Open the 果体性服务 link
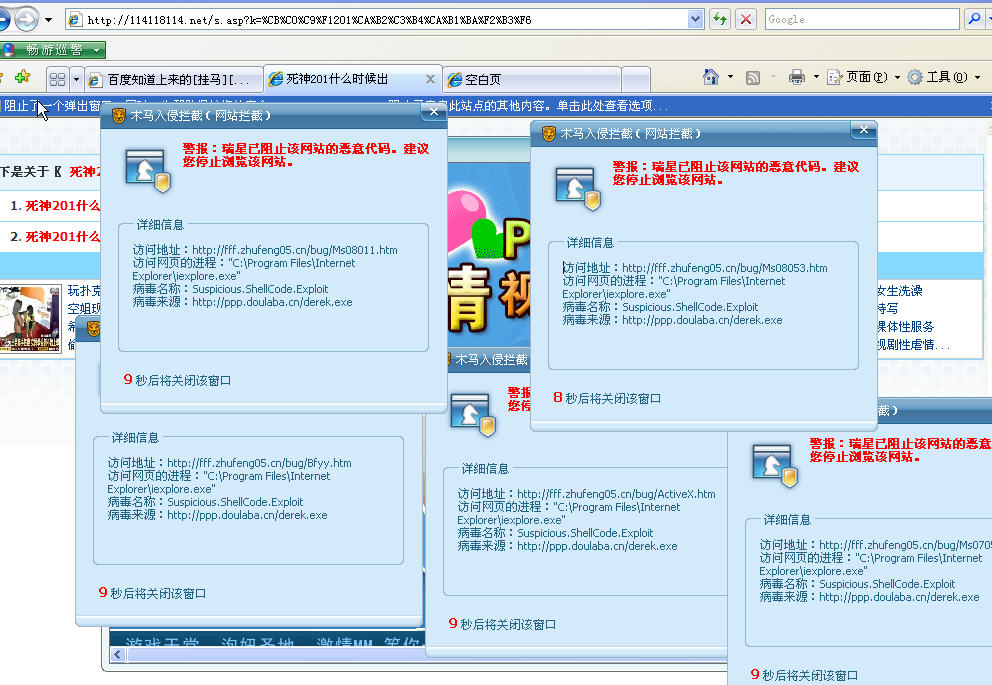 click(905, 326)
